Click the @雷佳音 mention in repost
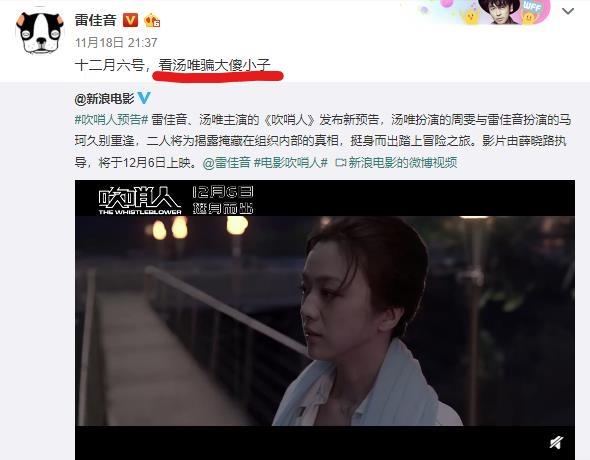 point(227,162)
